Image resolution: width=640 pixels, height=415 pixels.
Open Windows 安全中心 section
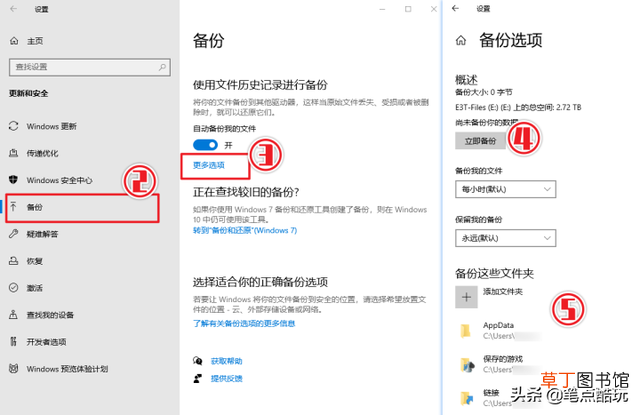click(60, 180)
